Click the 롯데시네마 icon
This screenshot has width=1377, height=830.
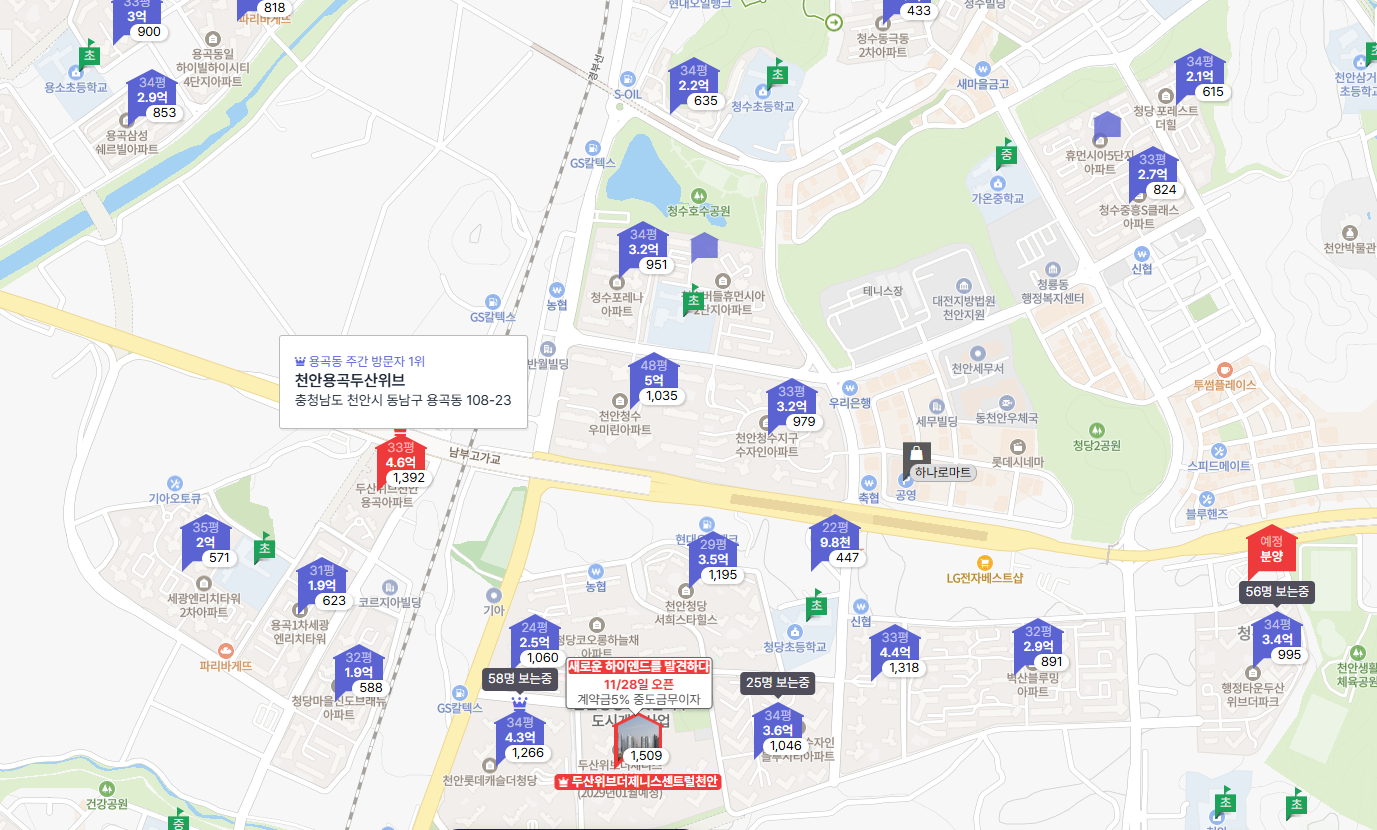(1018, 446)
